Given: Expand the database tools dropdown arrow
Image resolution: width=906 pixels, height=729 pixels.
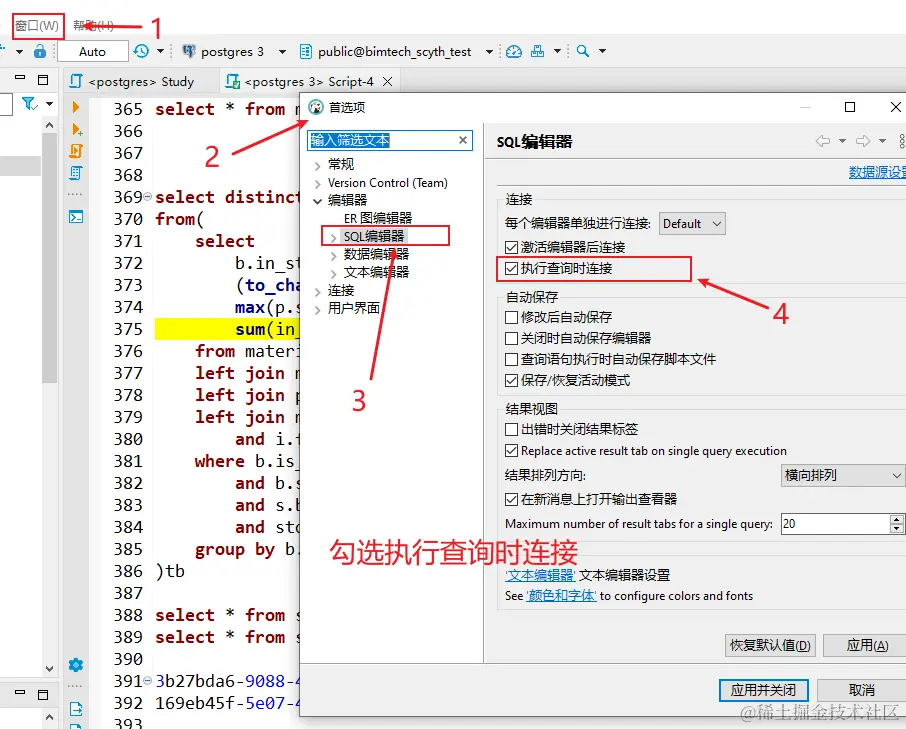Looking at the screenshot, I should [557, 51].
